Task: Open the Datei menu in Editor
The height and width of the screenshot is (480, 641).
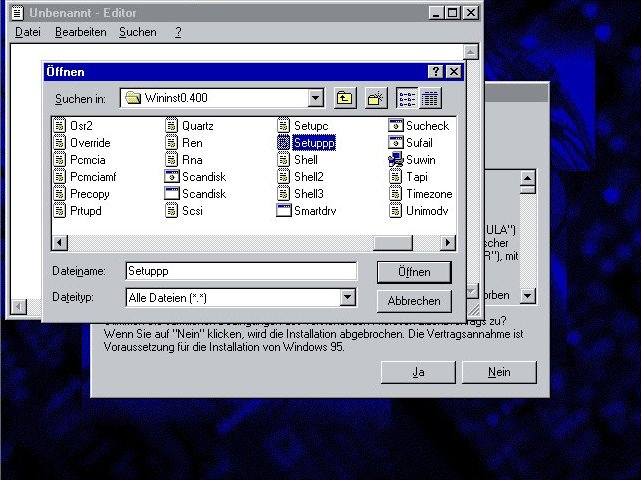Action: 28,32
